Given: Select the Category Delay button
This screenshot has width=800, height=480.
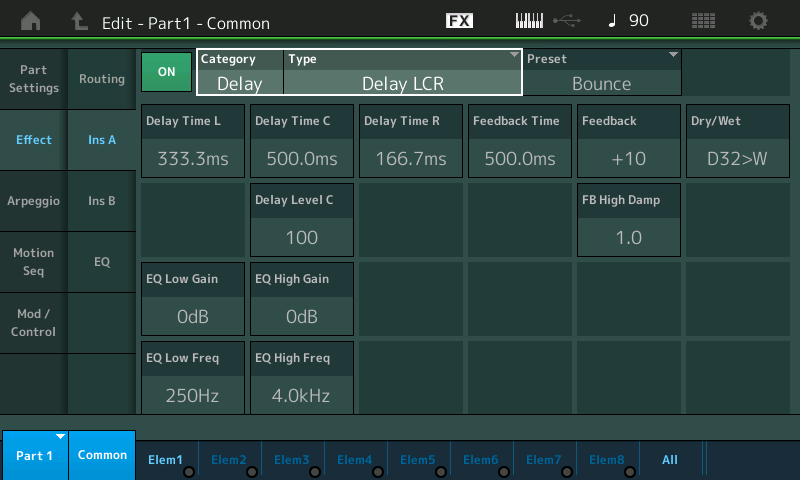Looking at the screenshot, I should tap(240, 73).
